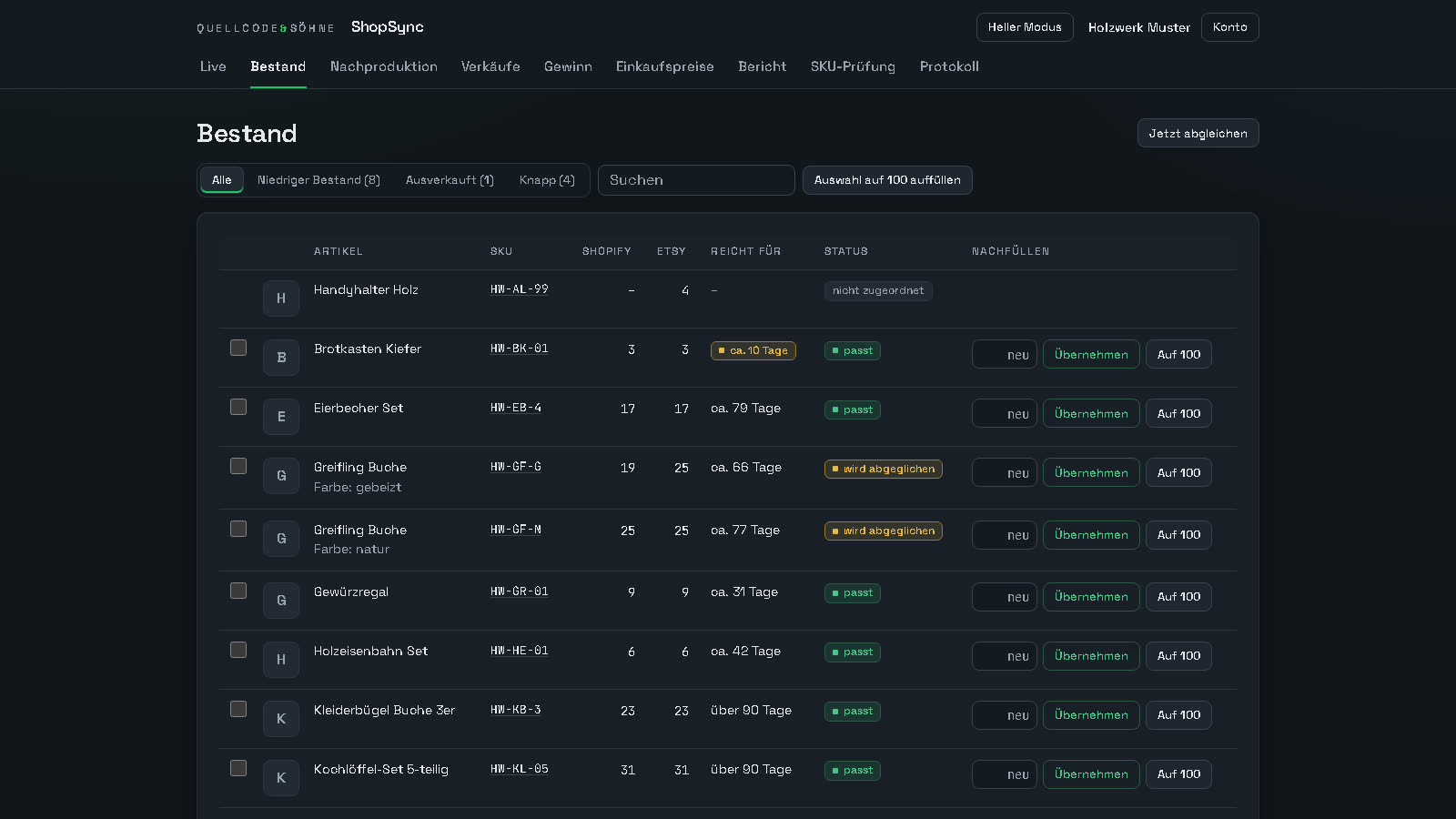
Task: Click Jetzt abgleichen button
Action: (1198, 133)
